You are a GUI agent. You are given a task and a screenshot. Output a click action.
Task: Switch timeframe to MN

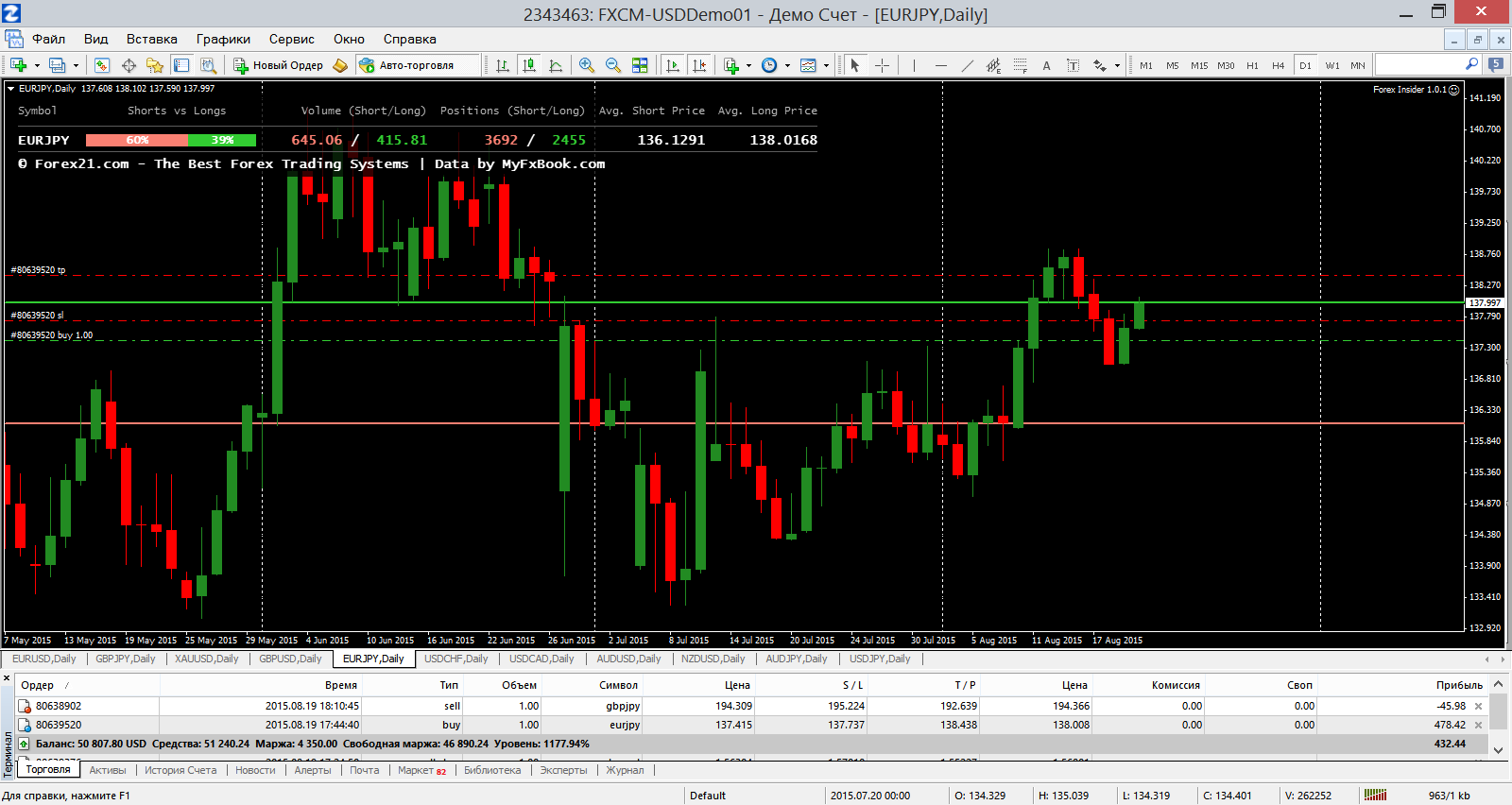[1358, 65]
